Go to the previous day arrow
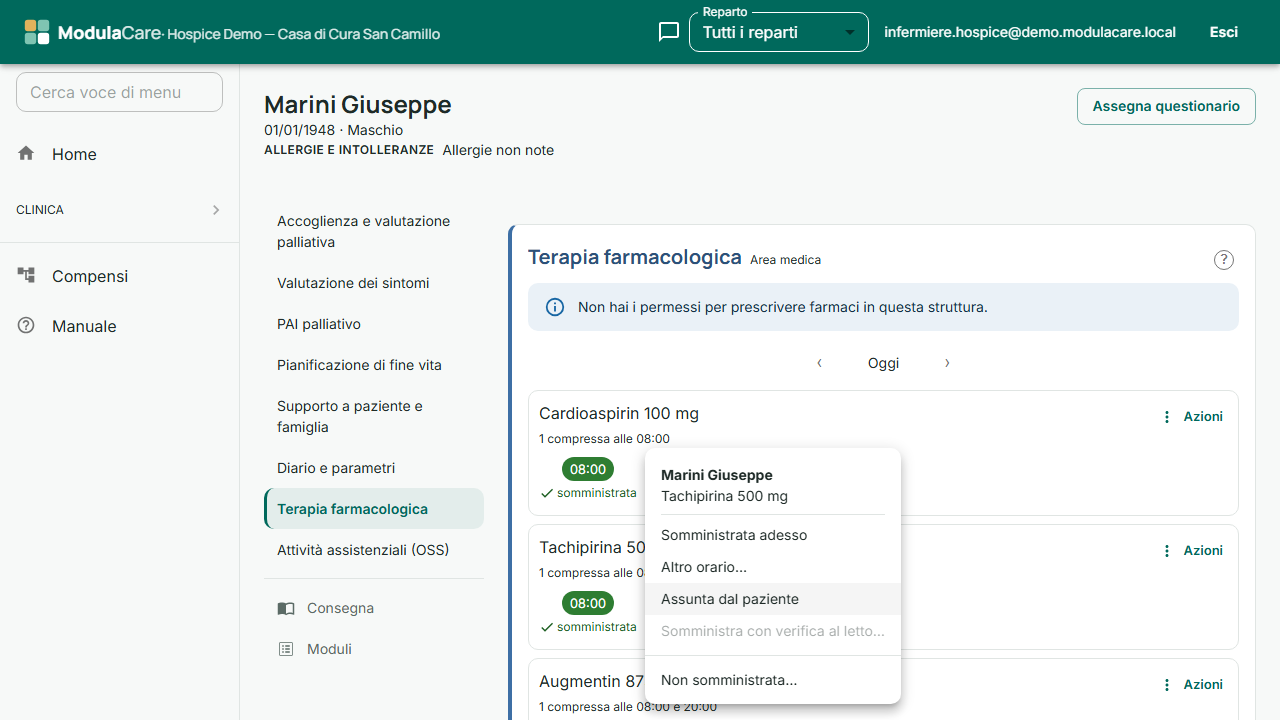This screenshot has height=720, width=1280. 819,363
